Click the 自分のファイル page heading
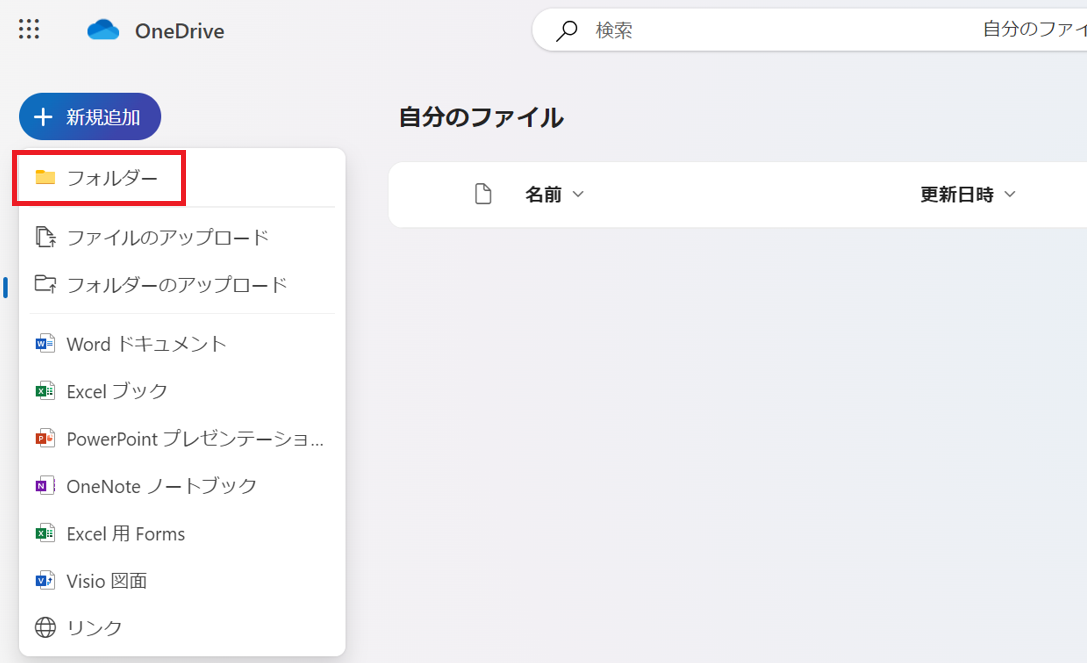 coord(481,117)
